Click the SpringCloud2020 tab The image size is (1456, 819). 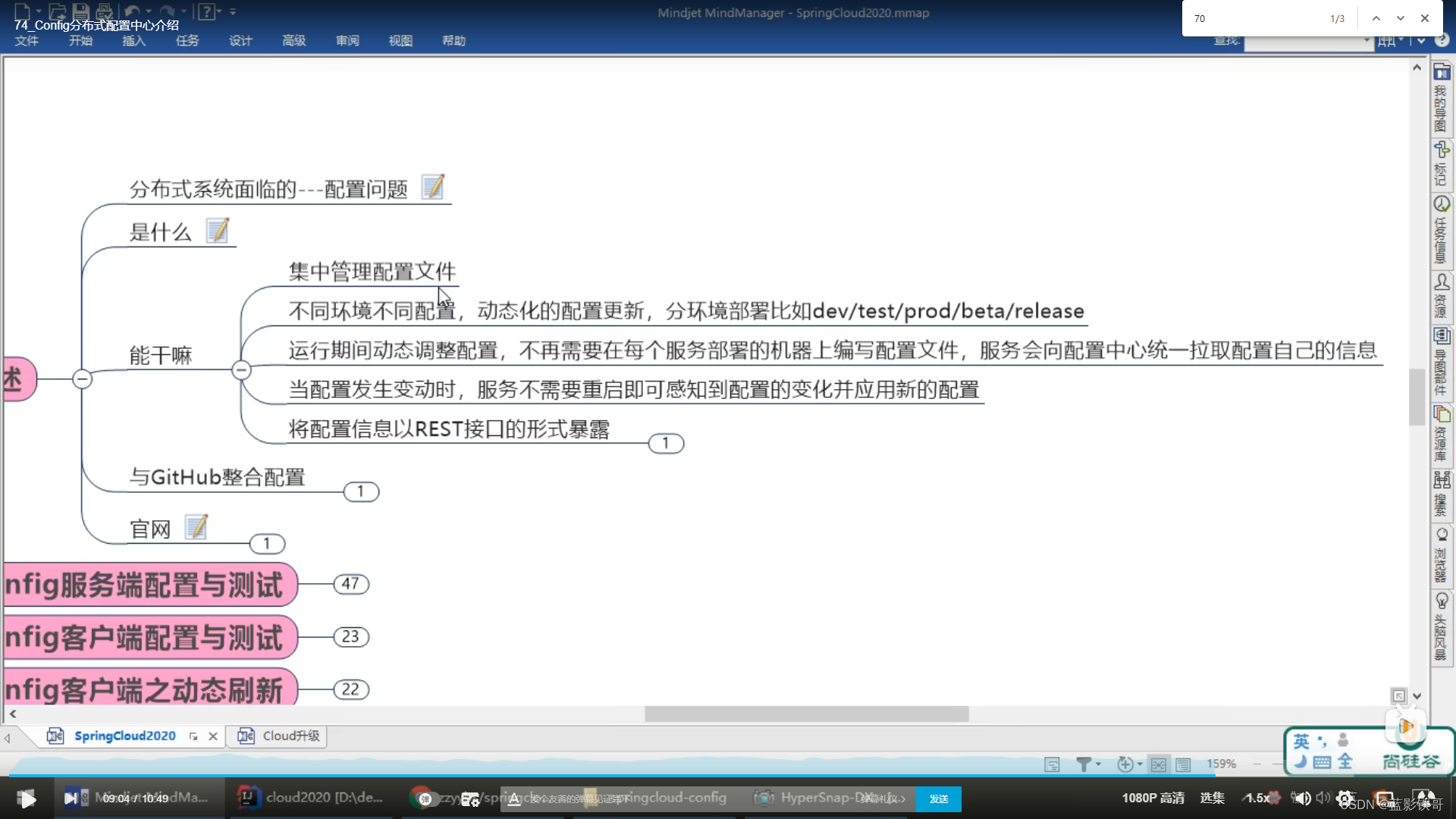click(x=124, y=736)
